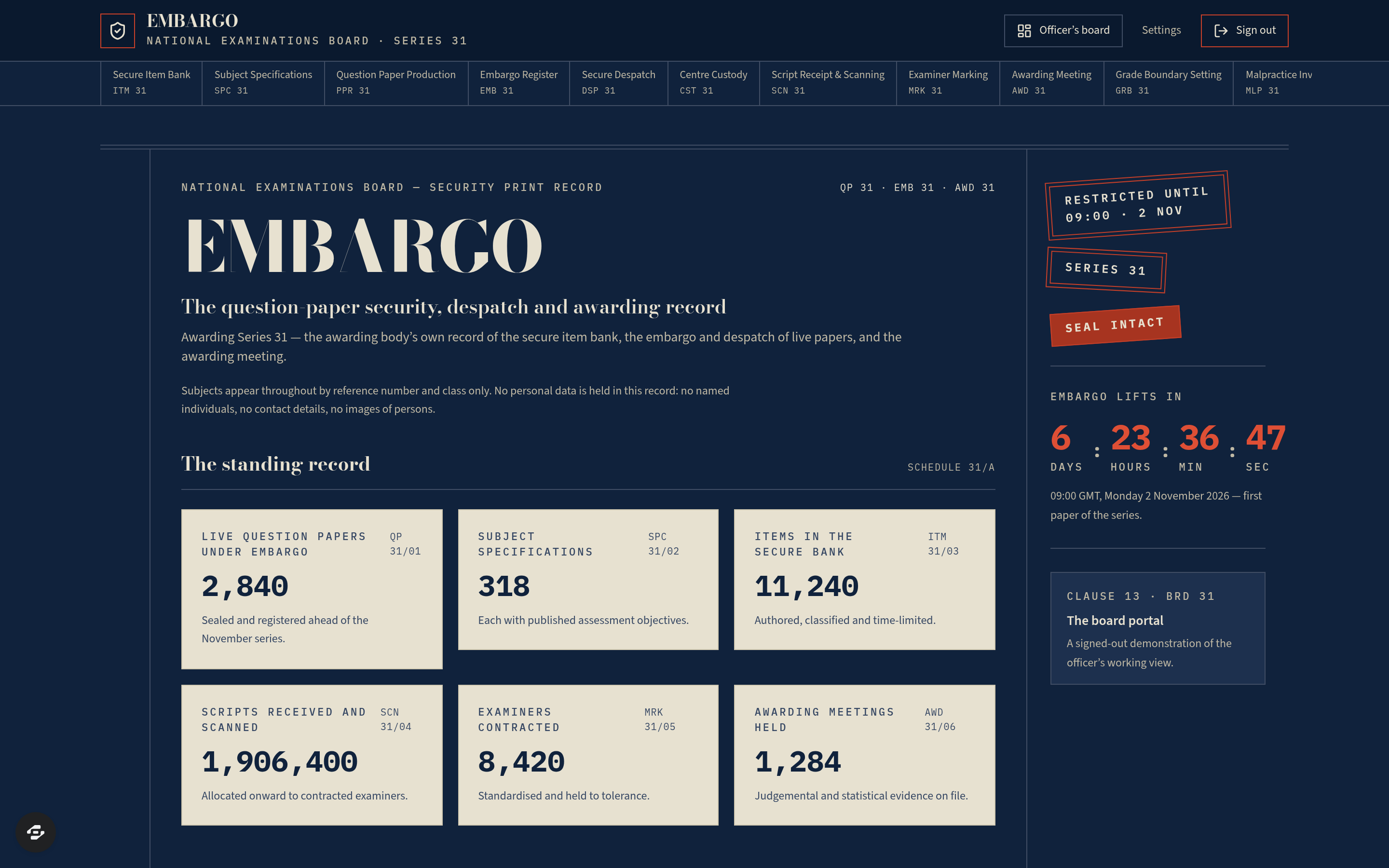Select the Embargo Register tab

click(519, 82)
